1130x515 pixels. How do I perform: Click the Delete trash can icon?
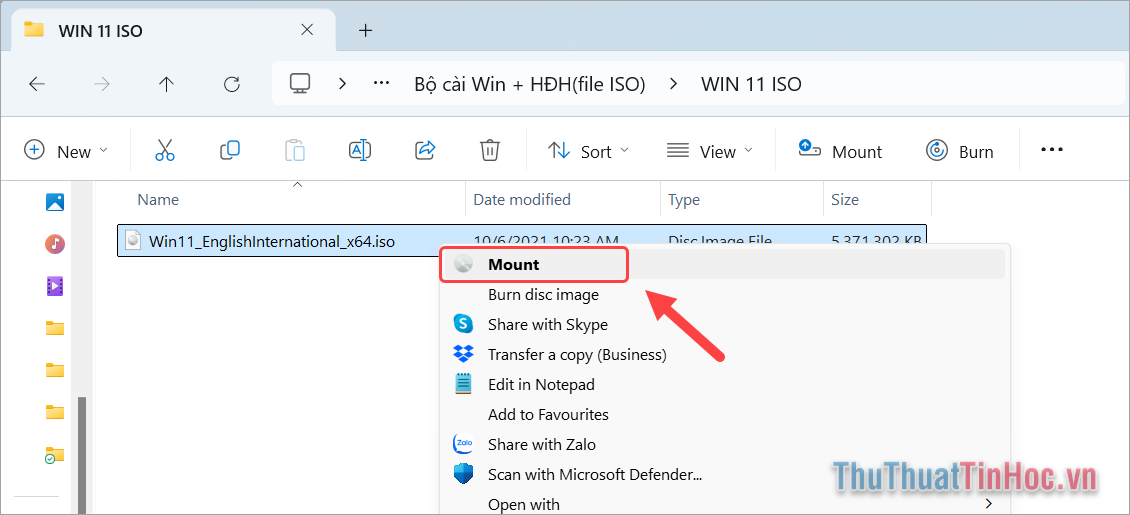pos(490,151)
